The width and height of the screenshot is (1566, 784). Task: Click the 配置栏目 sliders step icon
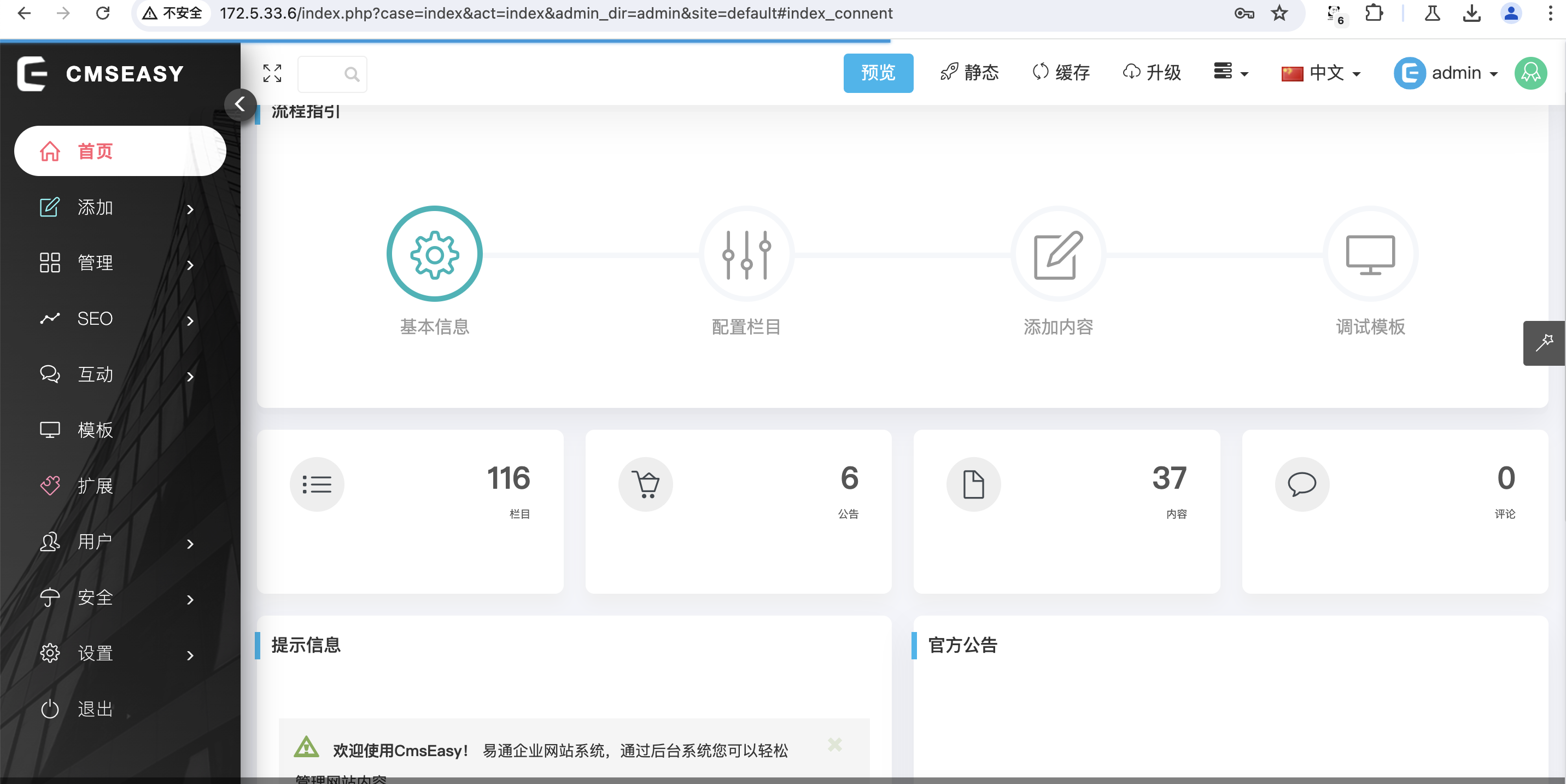click(x=746, y=254)
